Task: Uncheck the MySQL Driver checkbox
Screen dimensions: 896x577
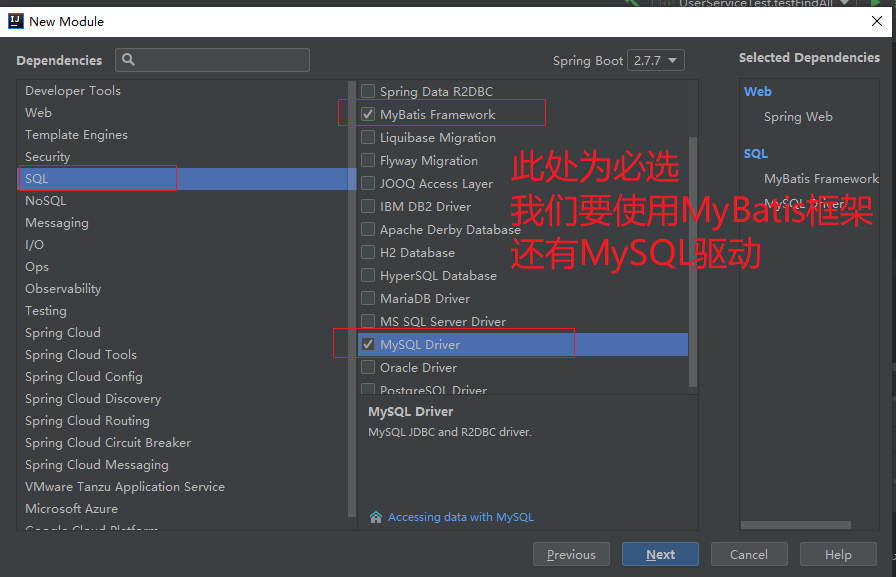Action: point(368,345)
